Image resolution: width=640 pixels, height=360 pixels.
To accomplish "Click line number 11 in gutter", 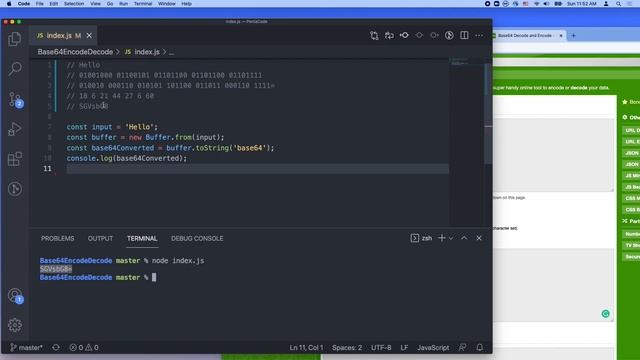I will tap(47, 169).
